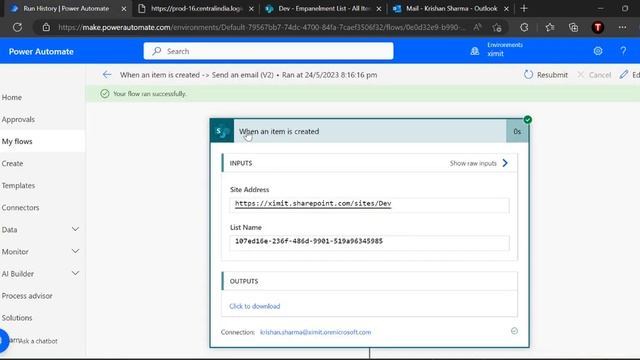Open the browser Collections icon

point(573,27)
